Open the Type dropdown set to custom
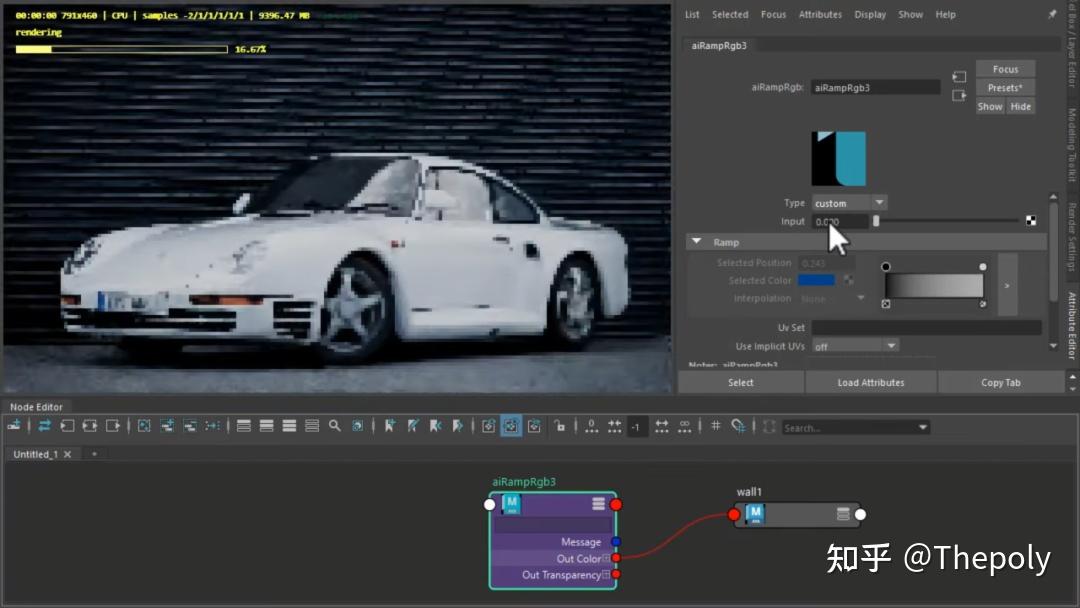The height and width of the screenshot is (608, 1080). (848, 202)
